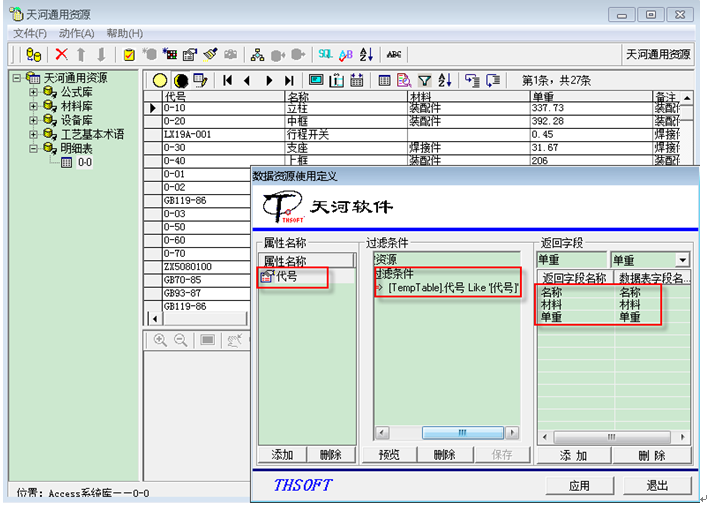714x507 pixels.
Task: Select the [TempTable].代号 Like filter row
Action: click(447, 288)
